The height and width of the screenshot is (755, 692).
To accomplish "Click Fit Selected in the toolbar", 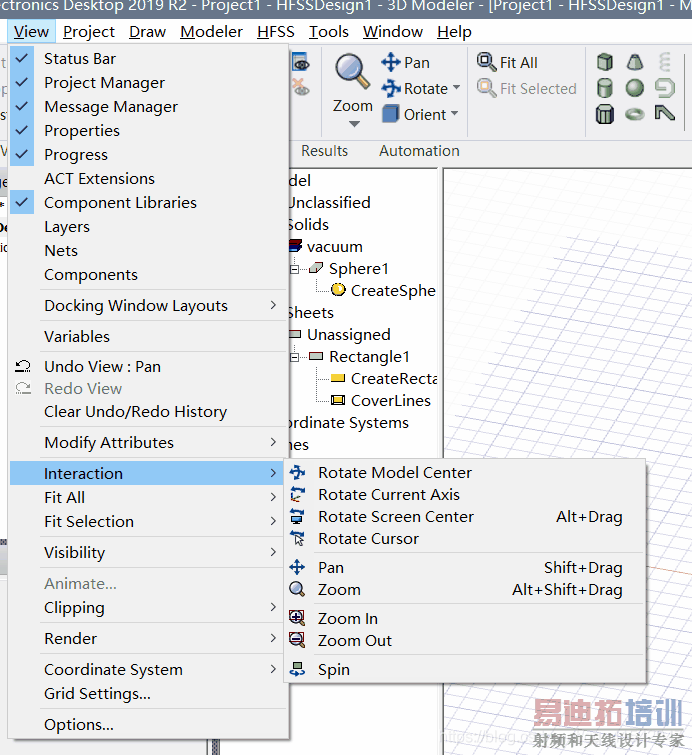I will [526, 89].
